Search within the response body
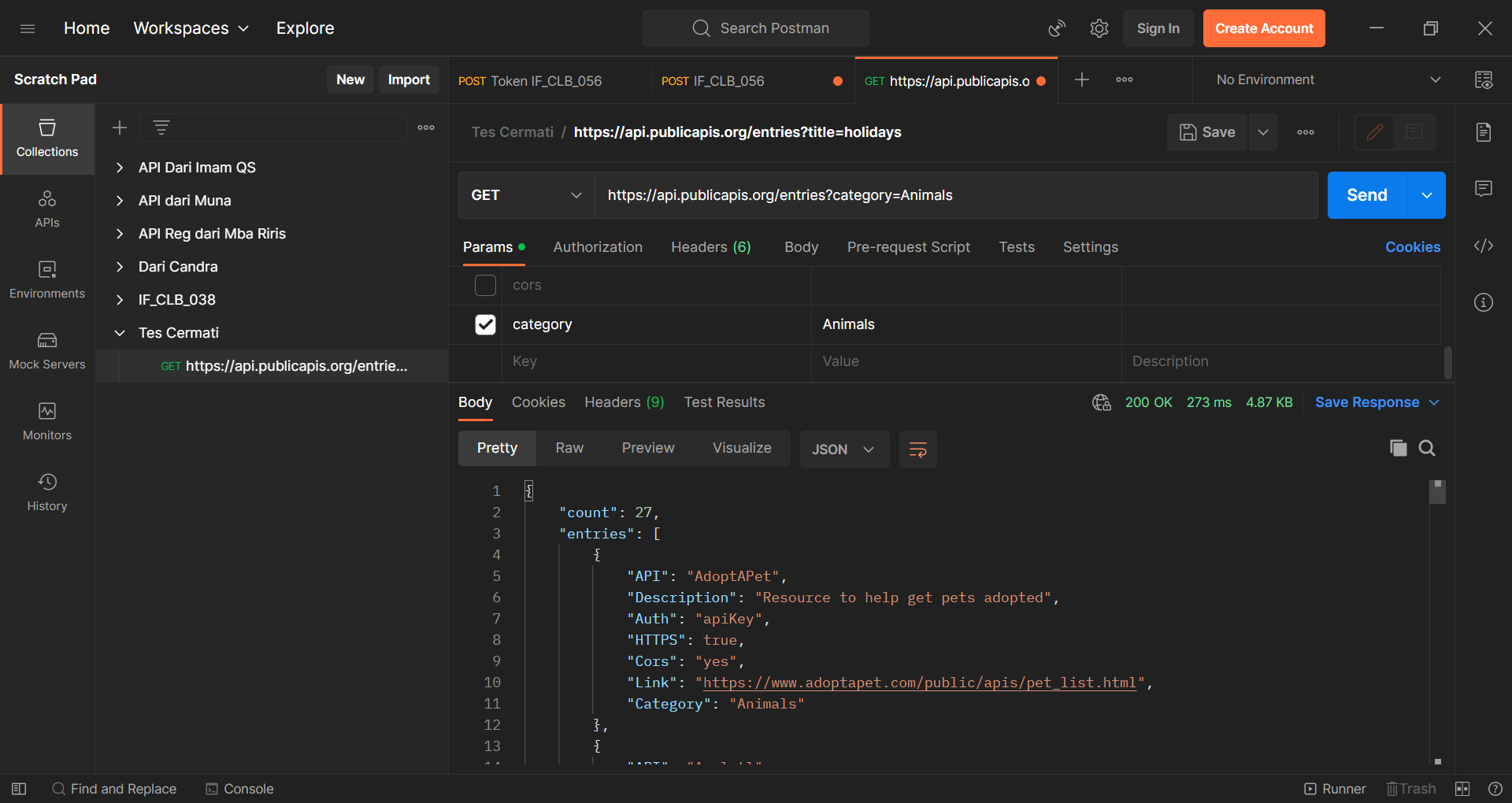Screen dimensions: 1512x803 click(x=1427, y=448)
